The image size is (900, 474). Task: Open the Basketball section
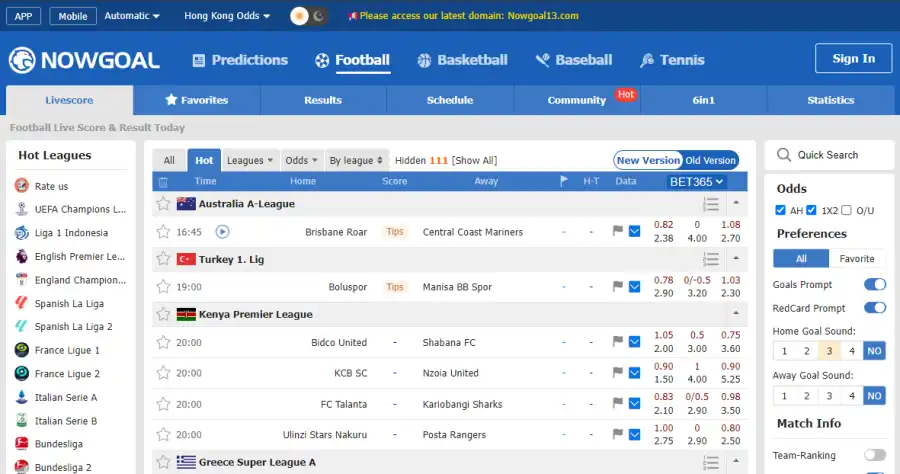(x=461, y=60)
